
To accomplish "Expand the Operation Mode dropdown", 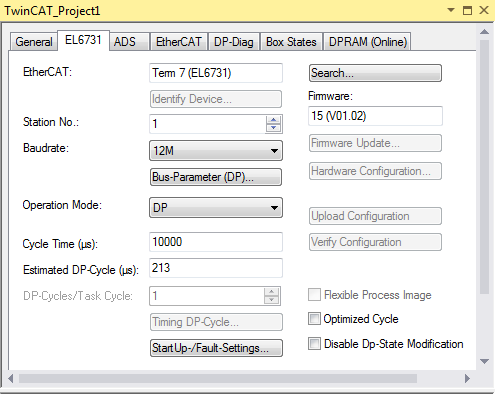I will [x=216, y=208].
